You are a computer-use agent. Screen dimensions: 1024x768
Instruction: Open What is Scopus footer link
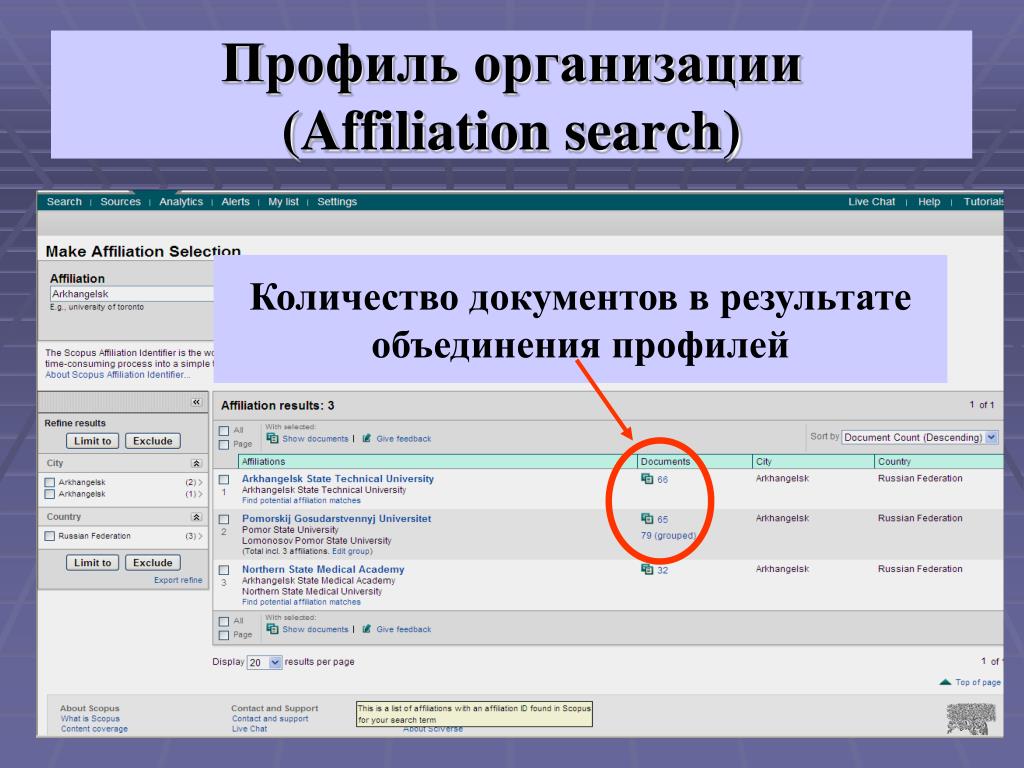click(90, 718)
